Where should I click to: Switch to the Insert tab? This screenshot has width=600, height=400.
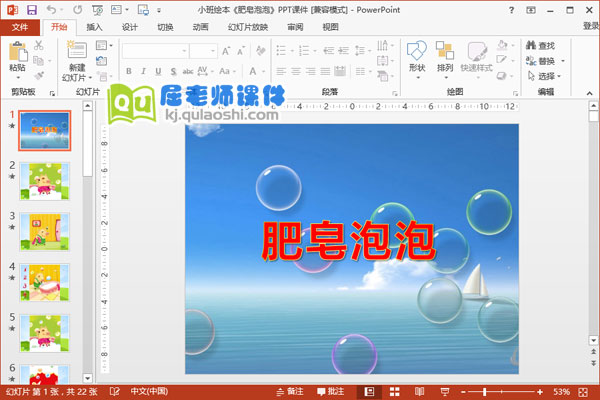[x=94, y=27]
